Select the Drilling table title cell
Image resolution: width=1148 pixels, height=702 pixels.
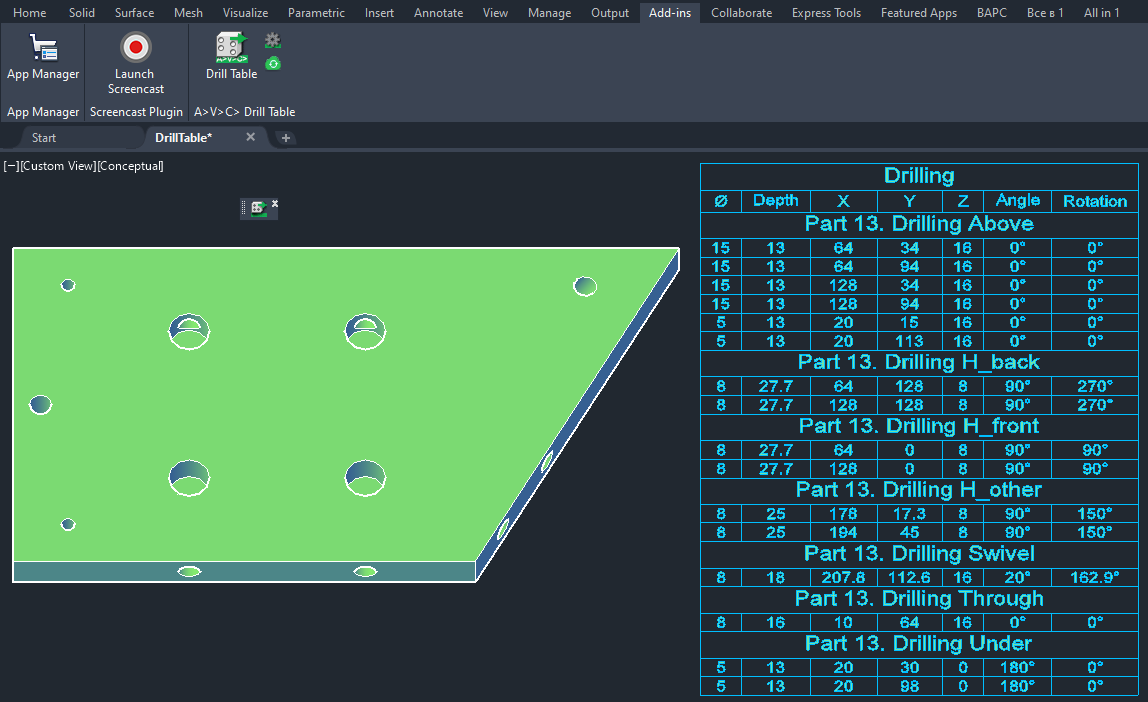919,176
